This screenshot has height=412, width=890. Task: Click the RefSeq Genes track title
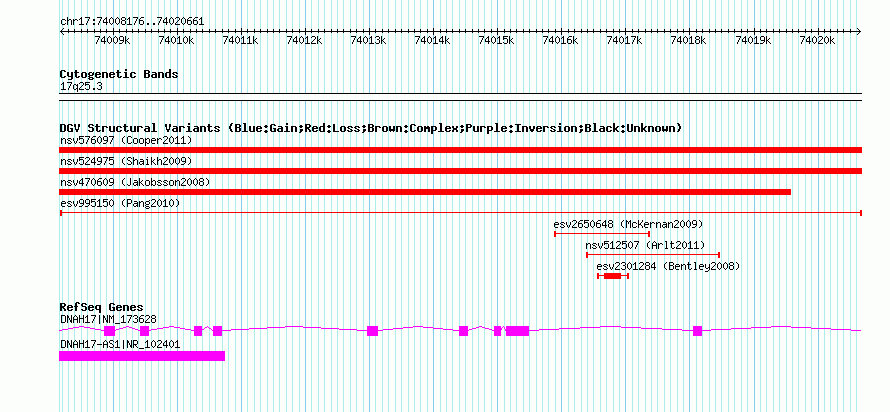[x=102, y=308]
